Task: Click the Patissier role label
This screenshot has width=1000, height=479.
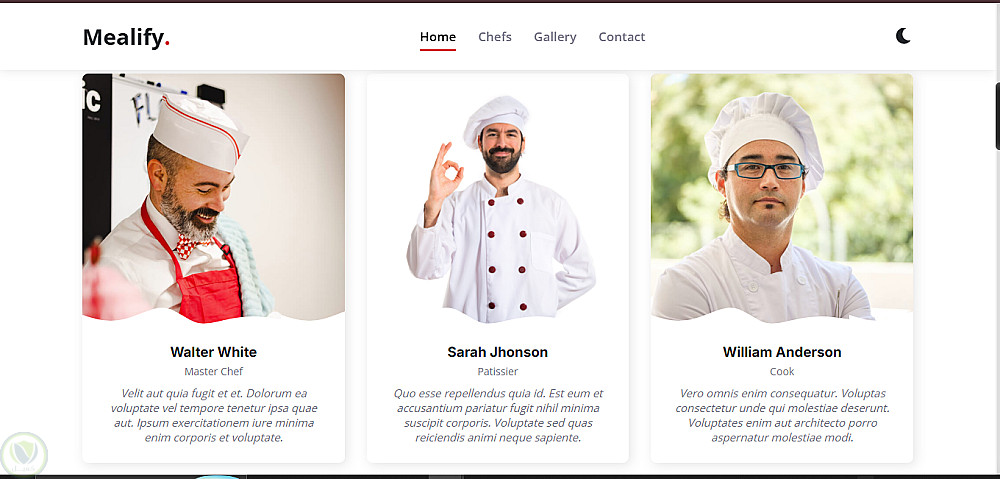Action: 497,371
